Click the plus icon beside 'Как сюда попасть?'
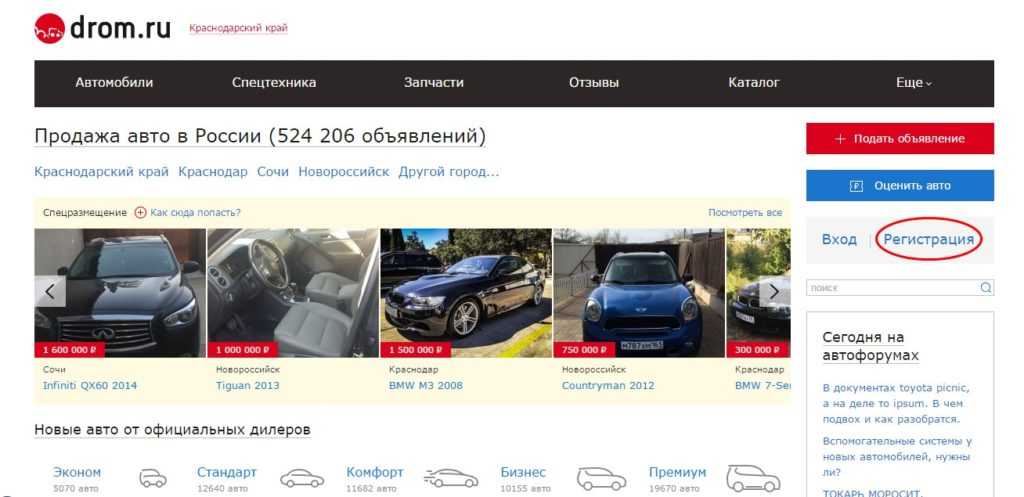The height and width of the screenshot is (497, 1024). click(140, 212)
